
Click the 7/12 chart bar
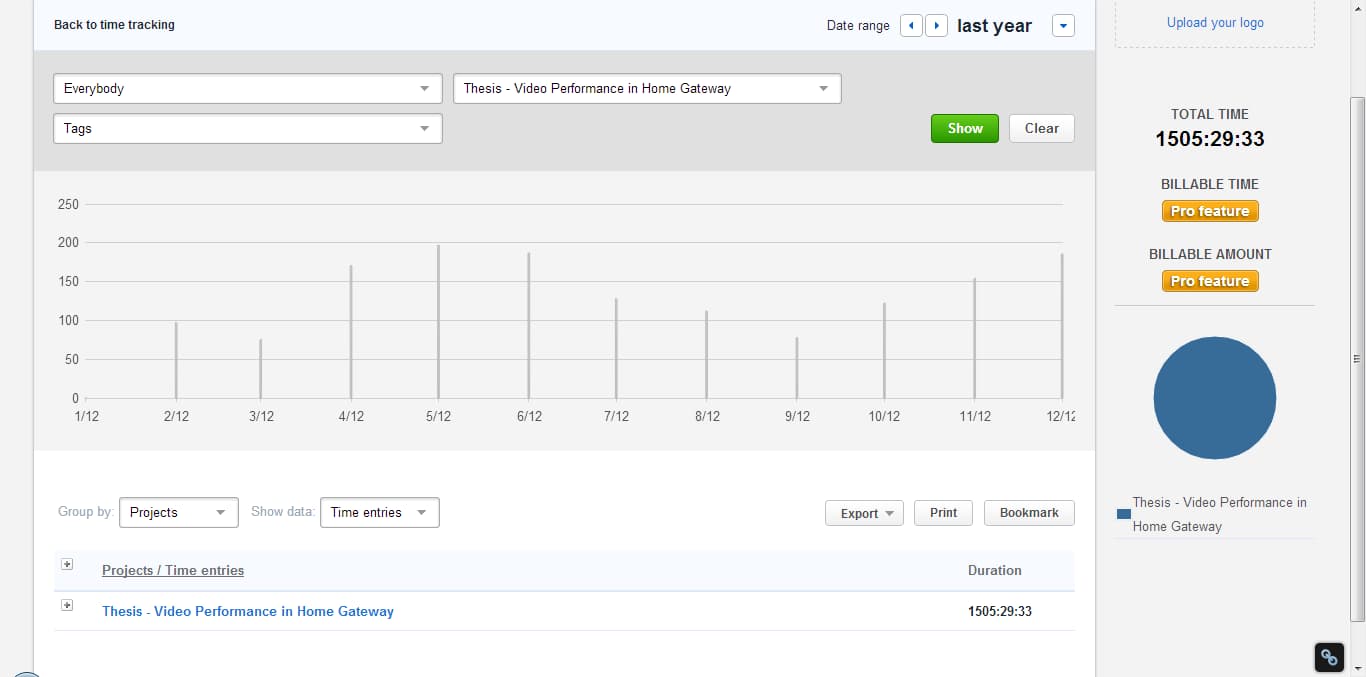[616, 348]
